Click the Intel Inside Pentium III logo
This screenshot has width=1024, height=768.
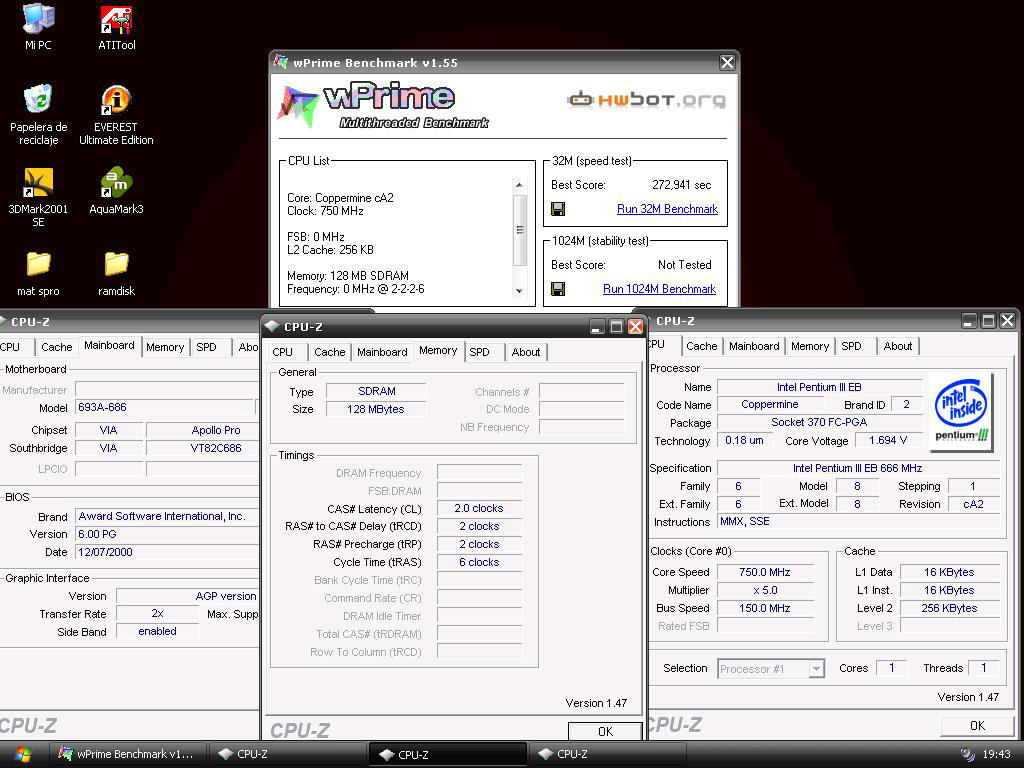tap(961, 411)
